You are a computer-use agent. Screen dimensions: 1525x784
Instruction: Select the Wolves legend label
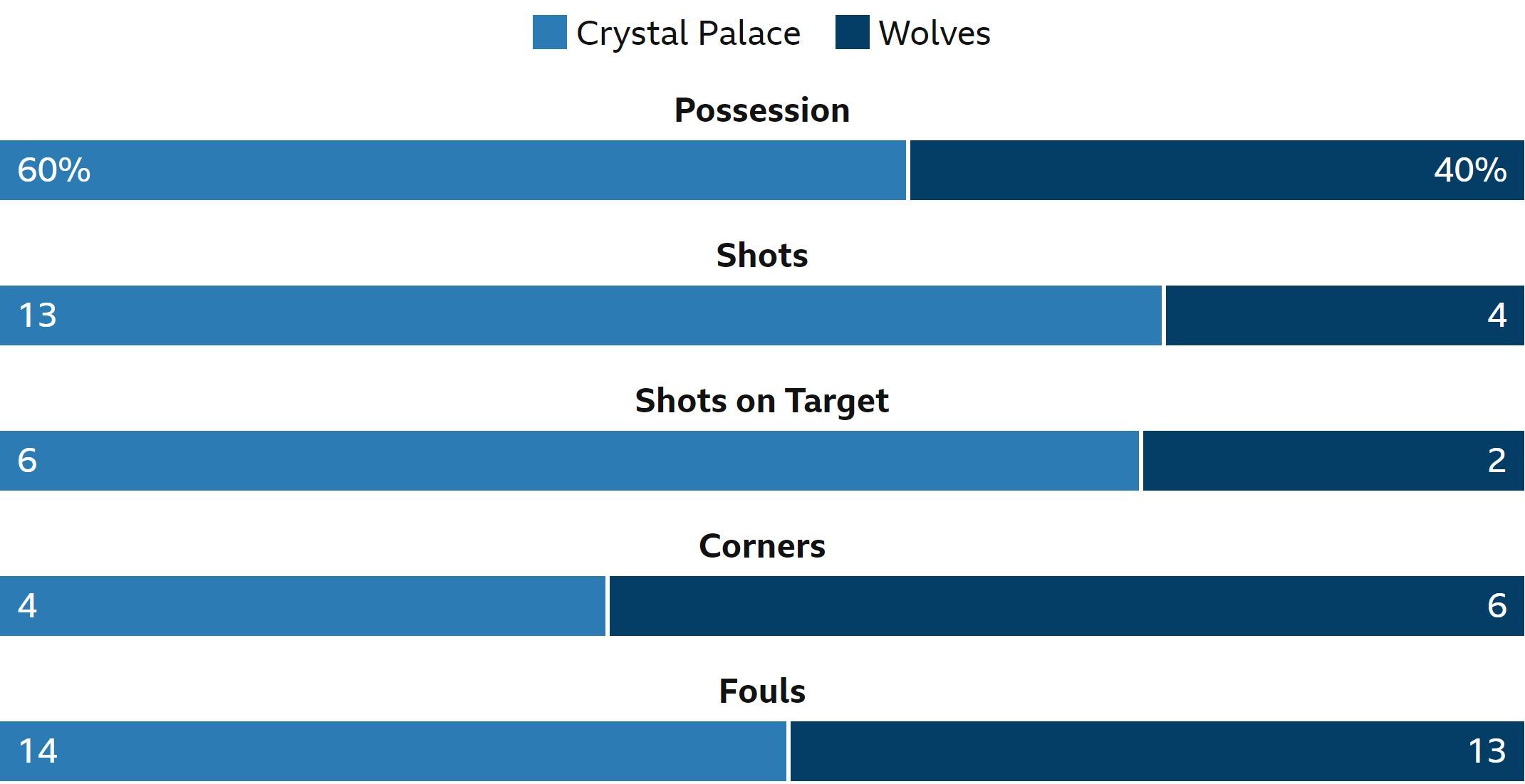point(935,33)
